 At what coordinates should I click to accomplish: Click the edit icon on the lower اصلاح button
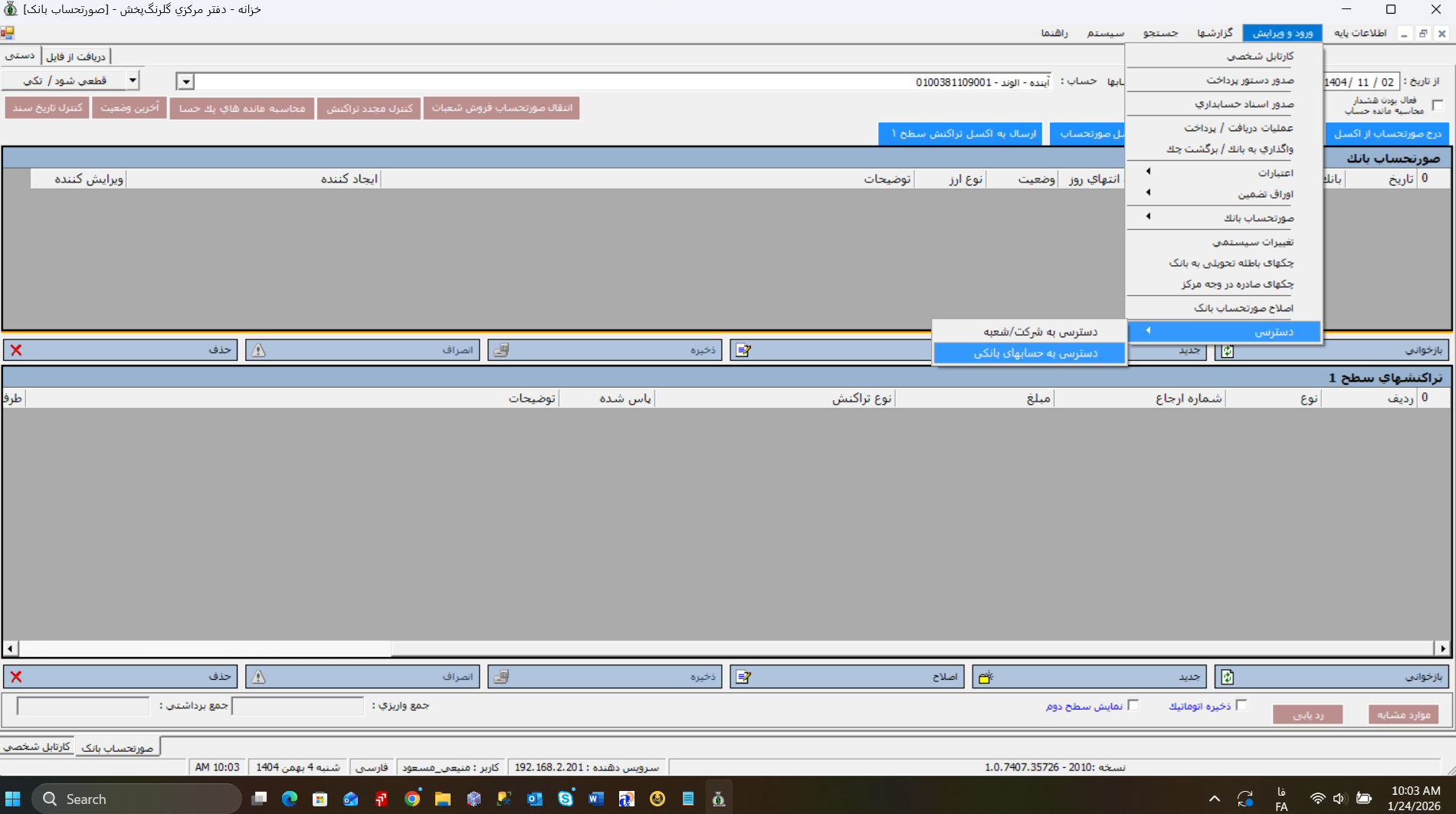(743, 677)
